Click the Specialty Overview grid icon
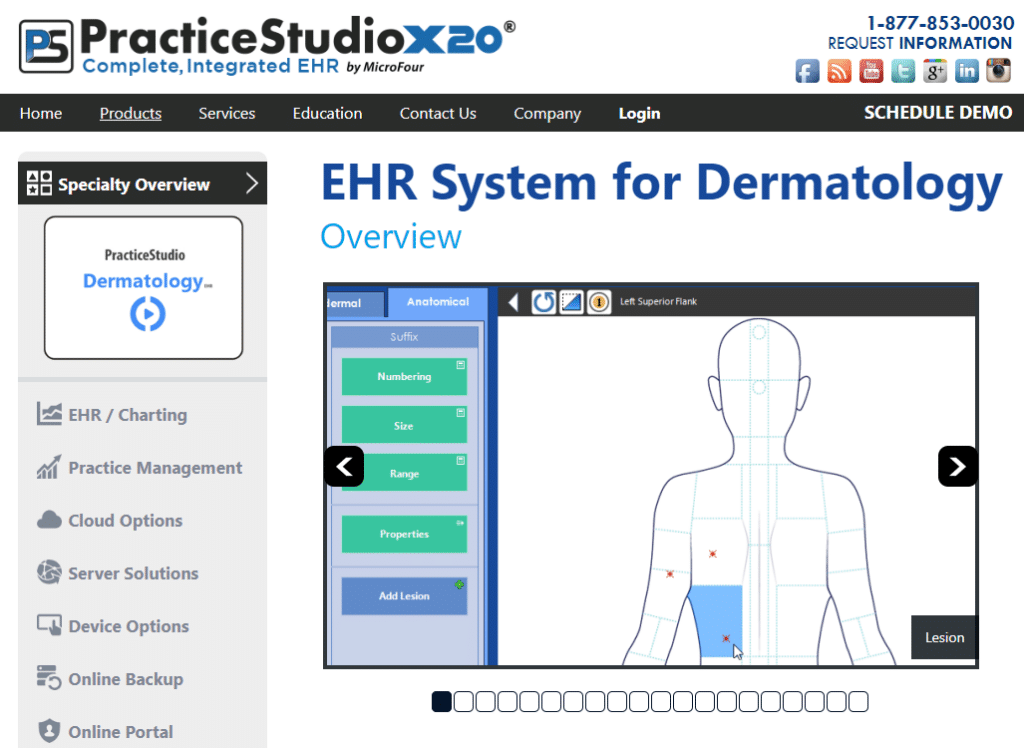The width and height of the screenshot is (1024, 748). coord(39,183)
